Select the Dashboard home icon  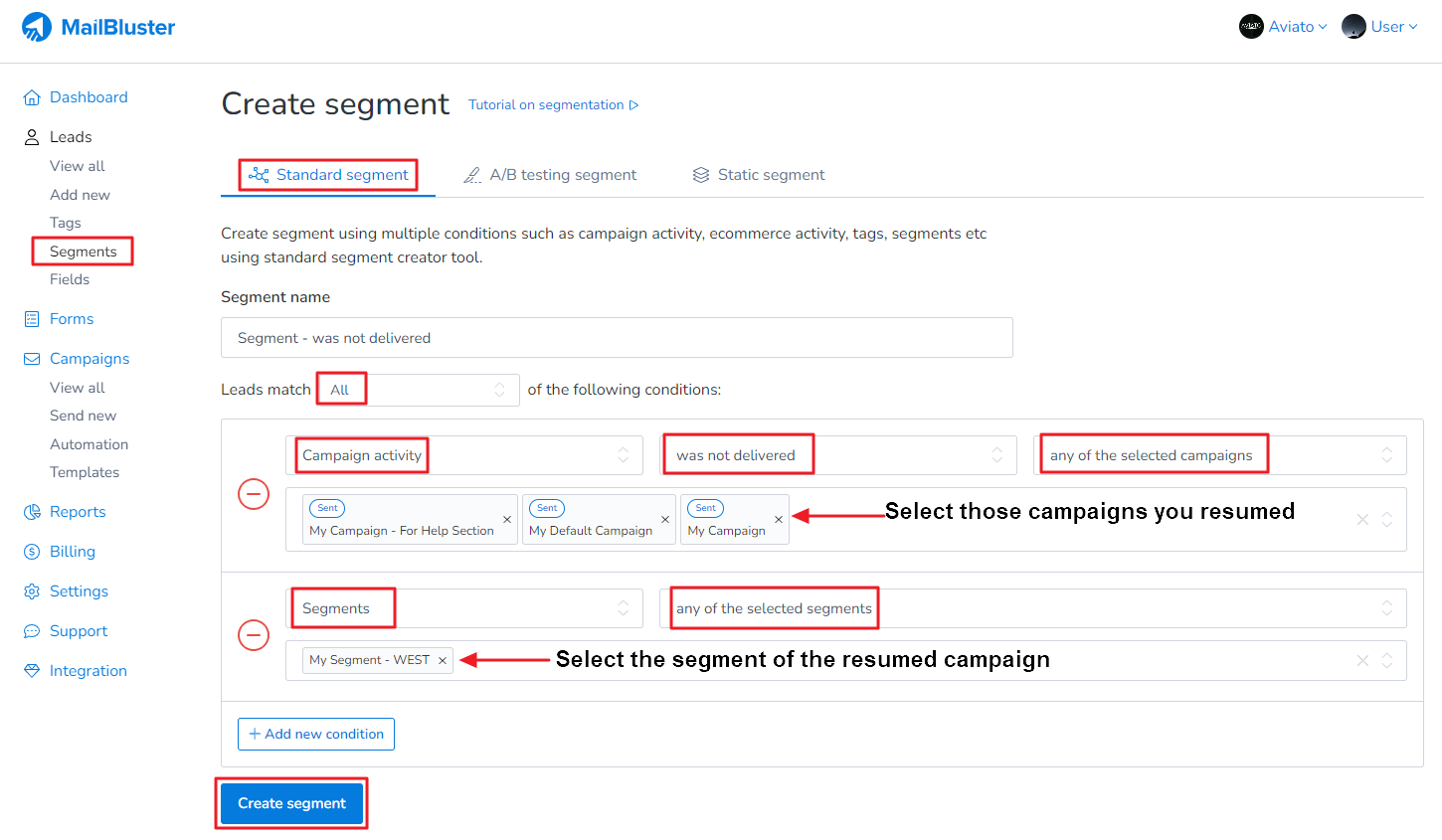(x=32, y=96)
